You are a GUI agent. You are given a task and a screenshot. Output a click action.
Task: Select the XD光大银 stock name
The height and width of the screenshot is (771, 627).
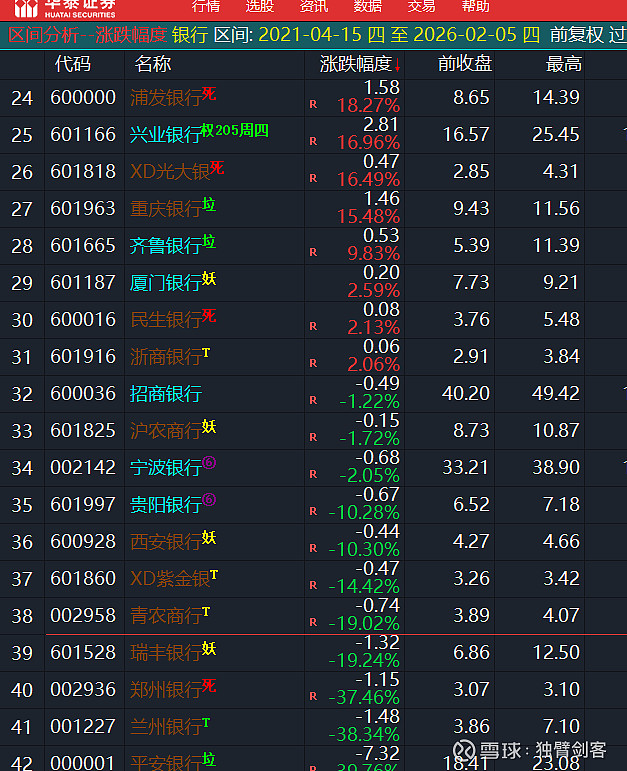pyautogui.click(x=170, y=172)
